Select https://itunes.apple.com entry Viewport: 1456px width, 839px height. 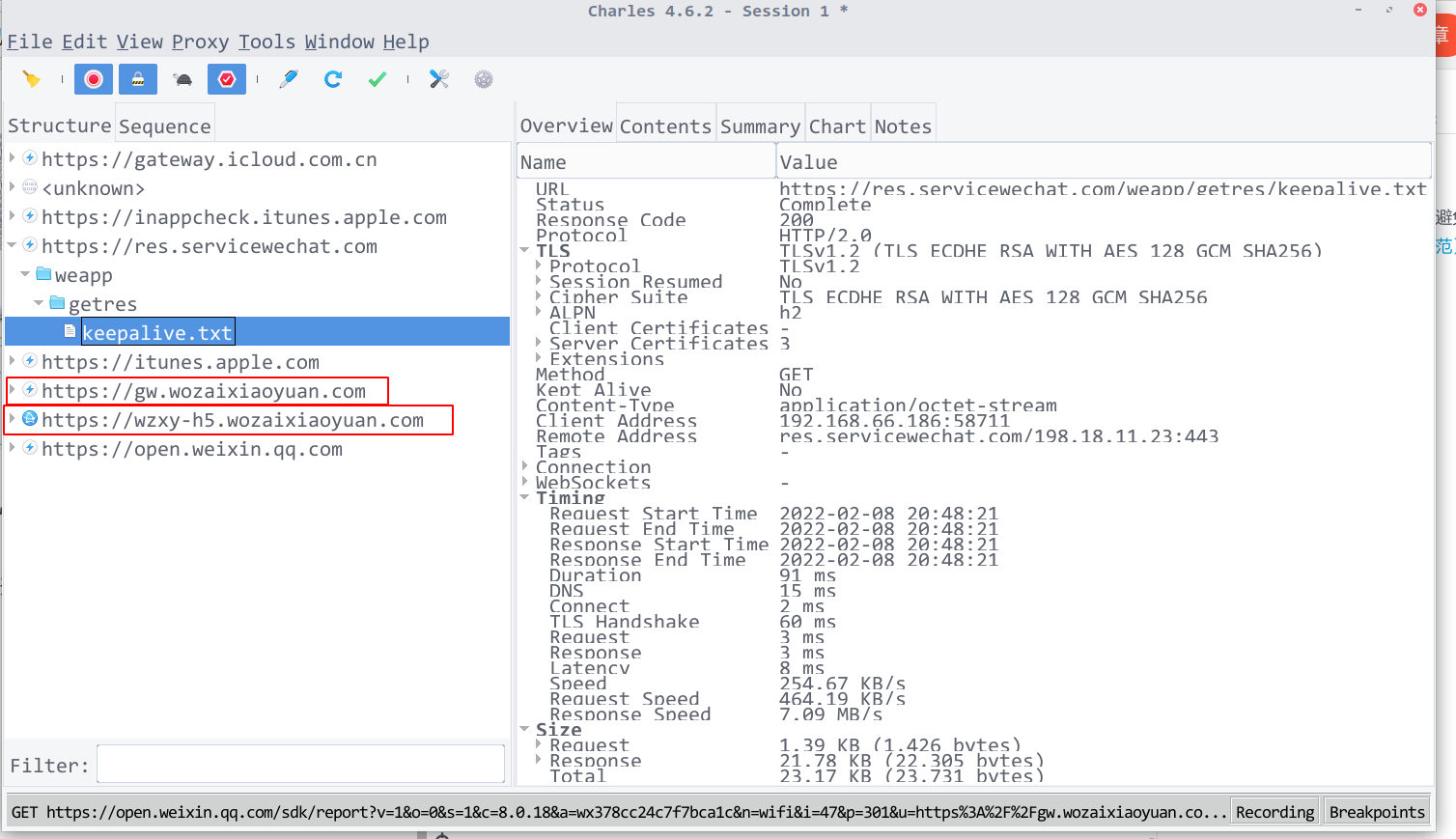tap(181, 362)
